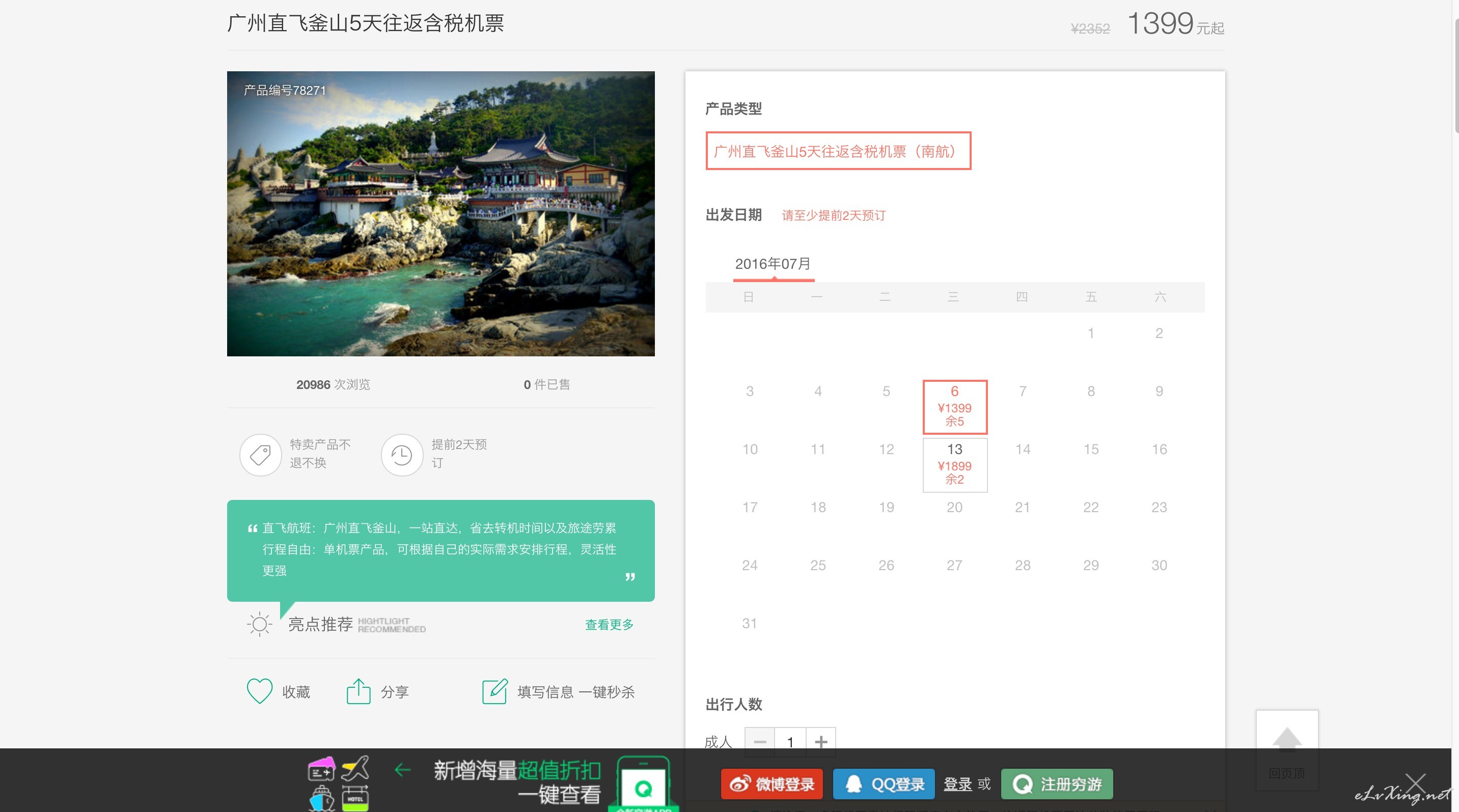Click the ticket plane hotel icon cluster
Image resolution: width=1459 pixels, height=812 pixels.
tap(339, 783)
